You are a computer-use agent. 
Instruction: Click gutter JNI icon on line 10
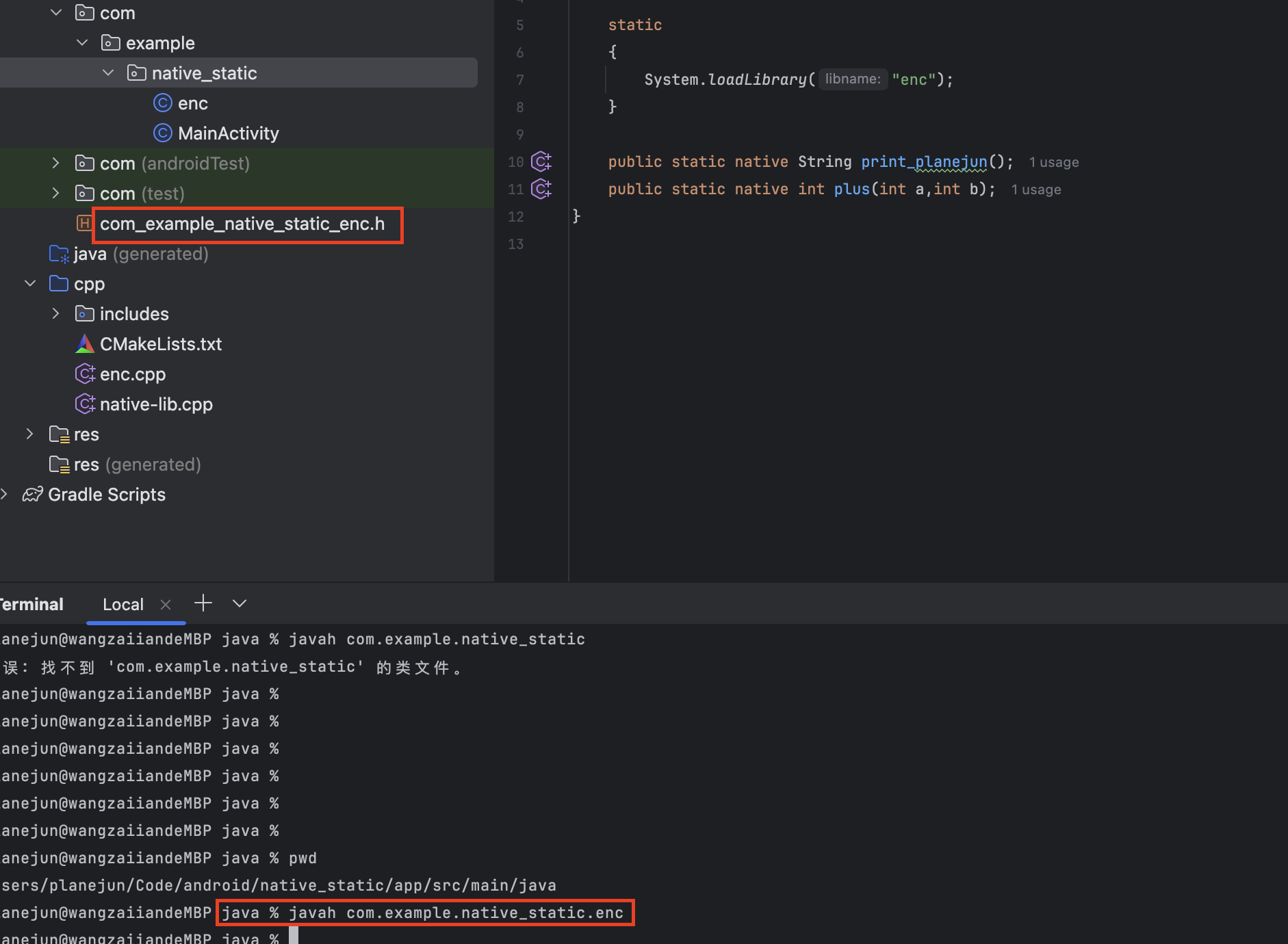coord(541,162)
